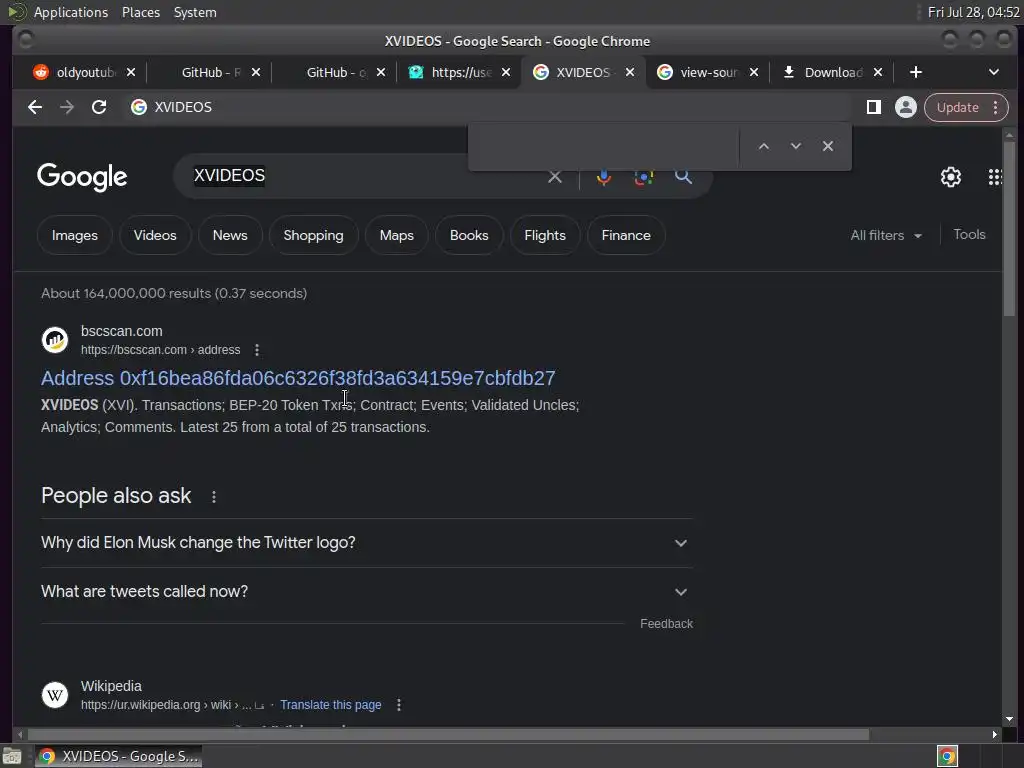Viewport: 1024px width, 768px height.
Task: Filter results by Images
Action: coord(74,235)
